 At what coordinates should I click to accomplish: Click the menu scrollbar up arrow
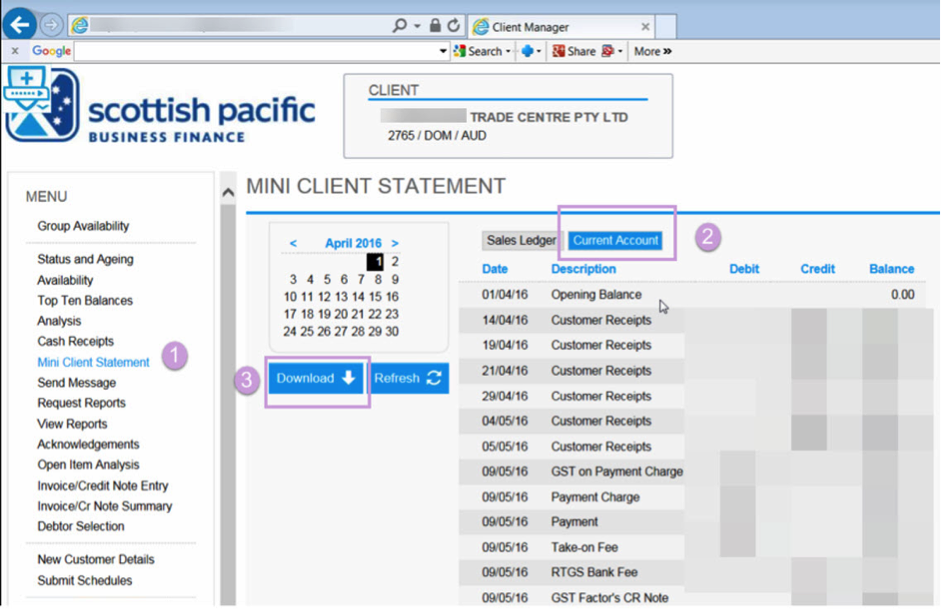(228, 192)
